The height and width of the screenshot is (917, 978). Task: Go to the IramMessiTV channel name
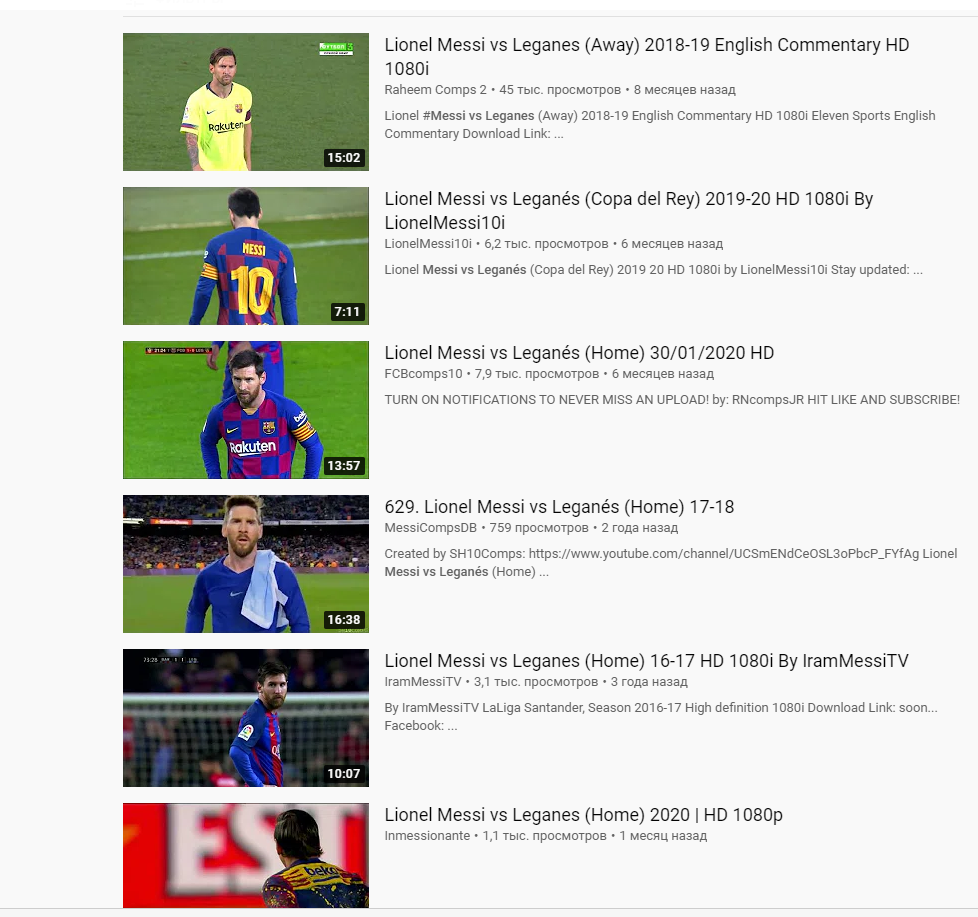423,682
